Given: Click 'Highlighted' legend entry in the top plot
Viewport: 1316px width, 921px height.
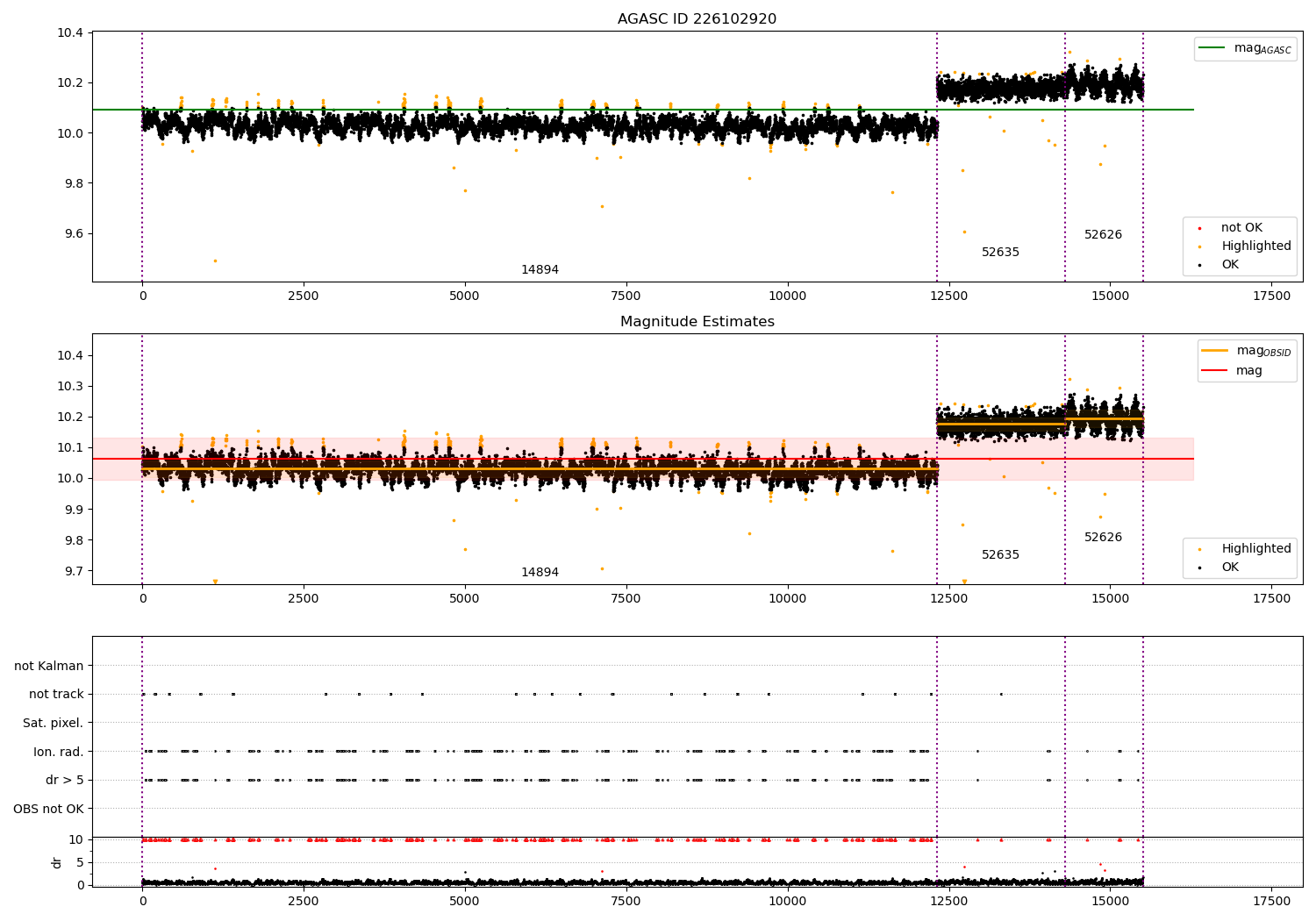Looking at the screenshot, I should [1256, 246].
